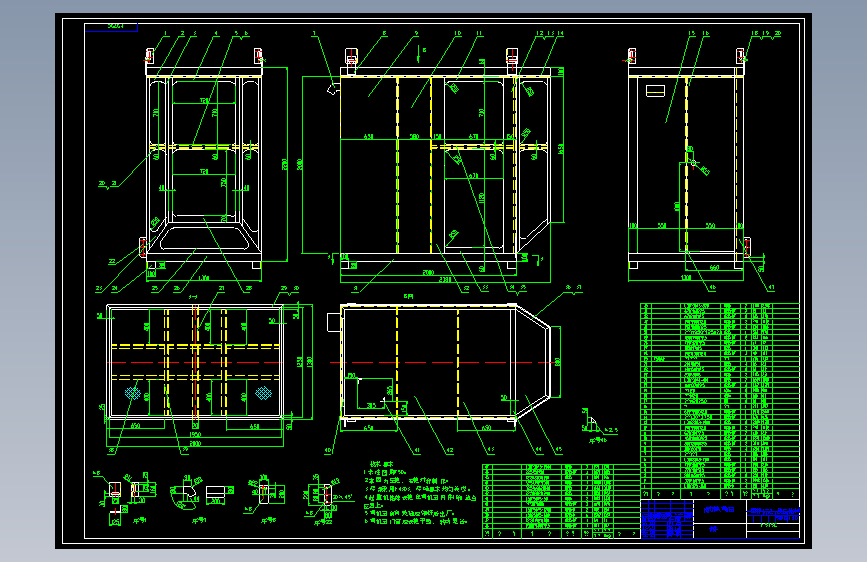Pick callout number 40 at bottom center
867x562 pixels.
328,451
